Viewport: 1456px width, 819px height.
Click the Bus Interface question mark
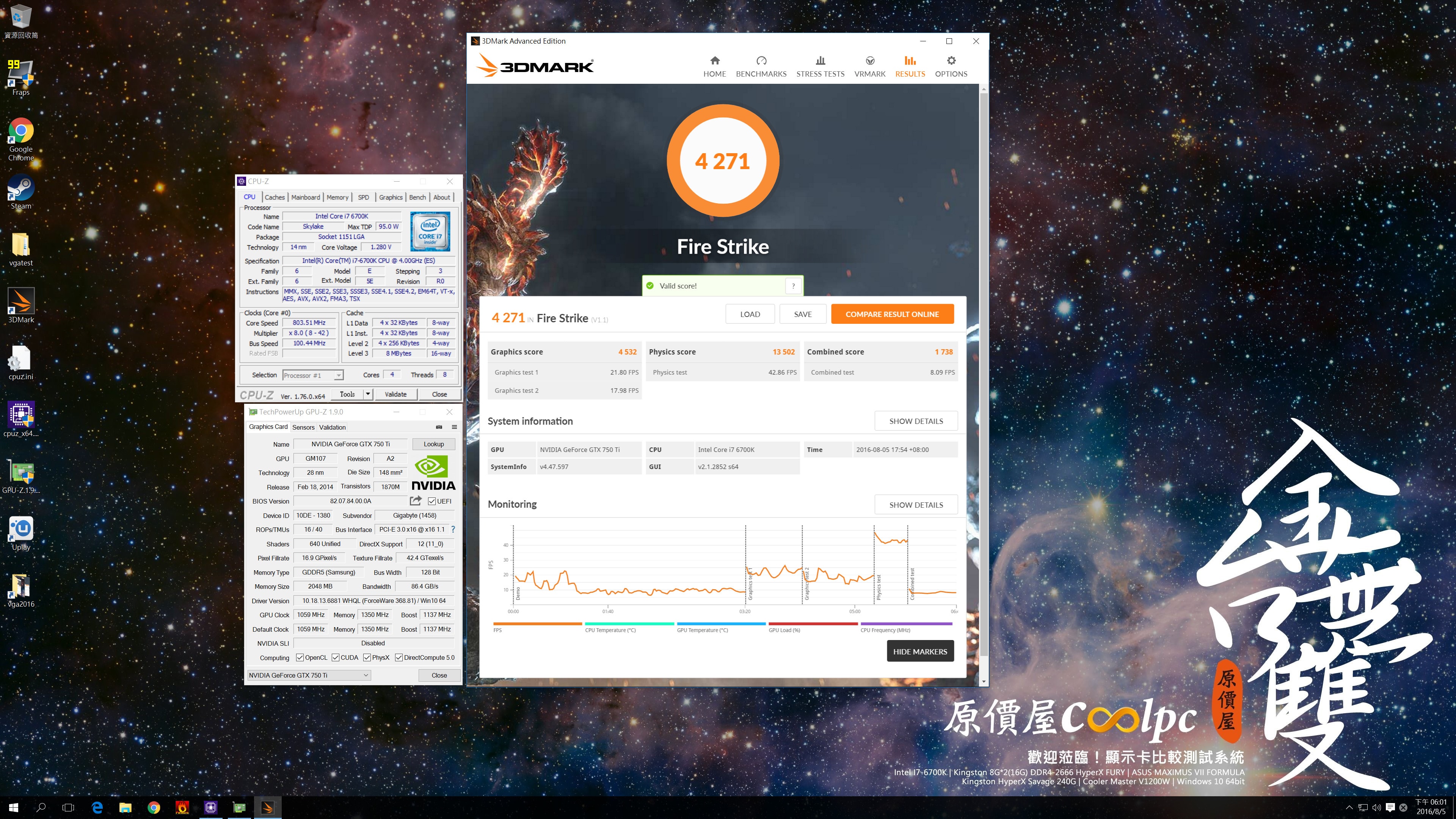click(x=453, y=530)
